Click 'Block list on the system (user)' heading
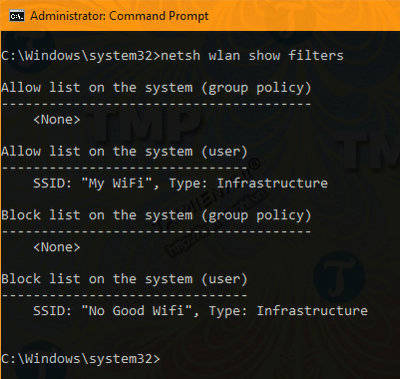The image size is (400, 379). 124,279
